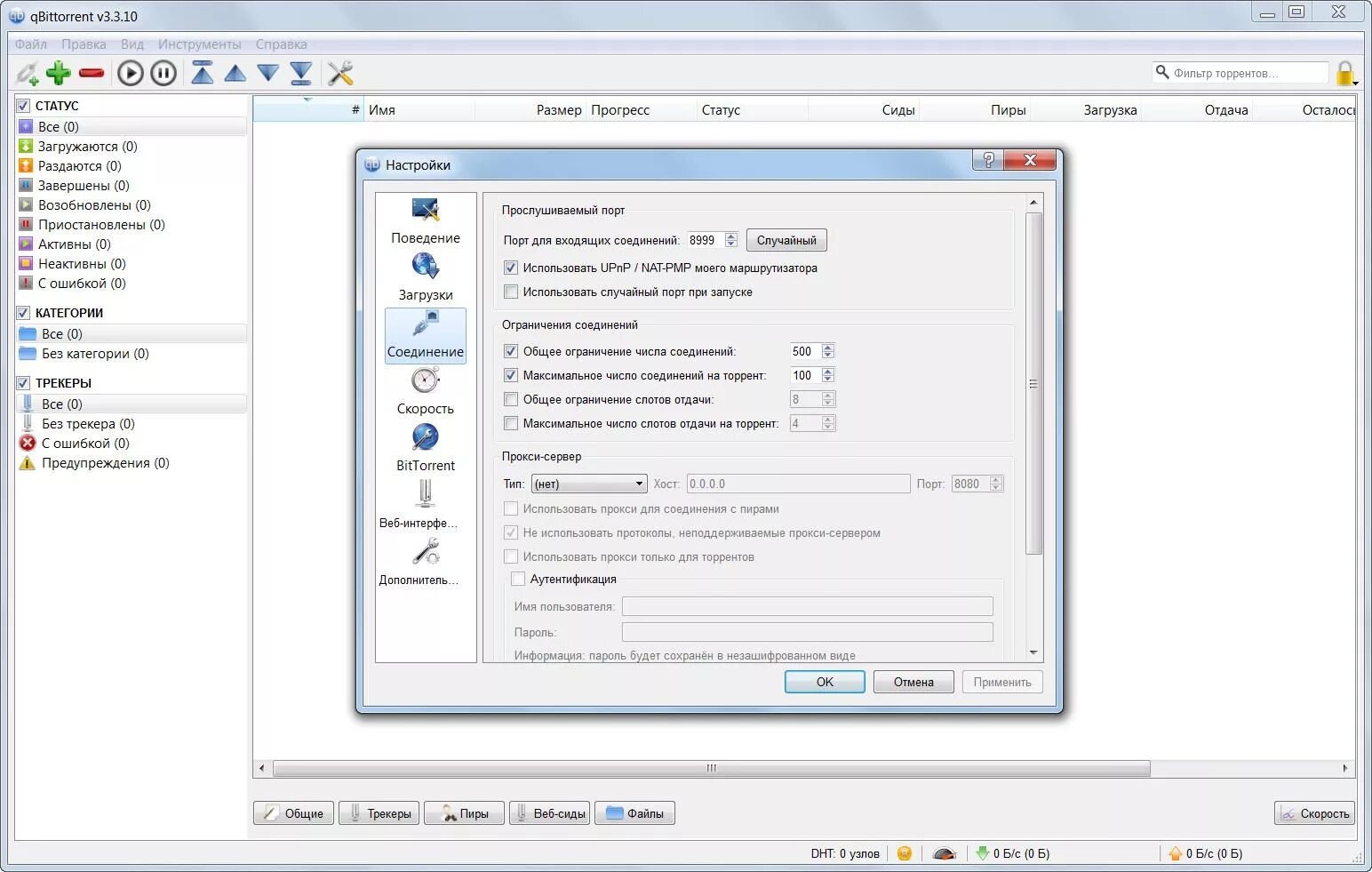Click the resume play toolbar icon
Viewport: 1372px width, 872px height.
click(131, 73)
